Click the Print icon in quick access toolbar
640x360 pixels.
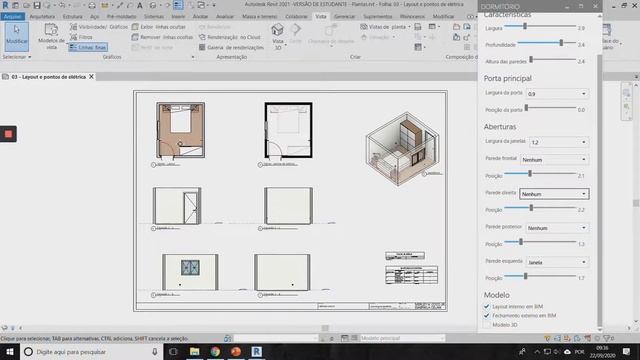92,5
